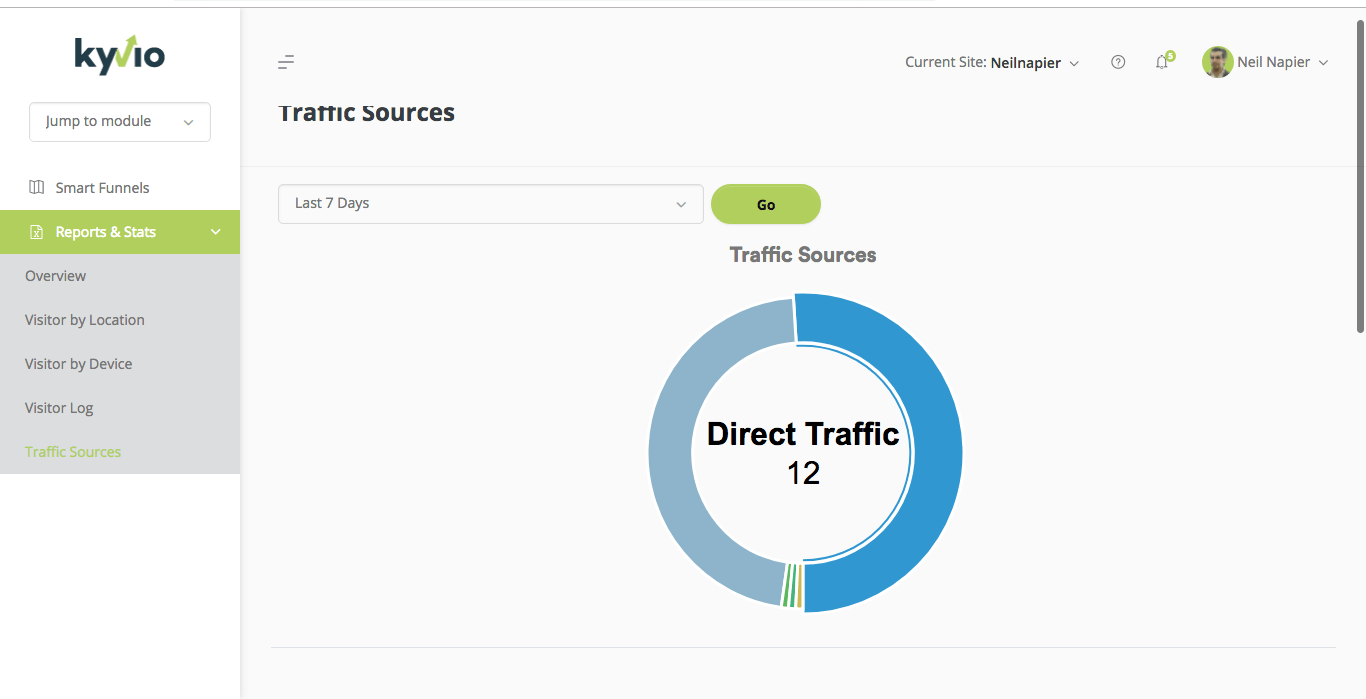
Task: Open the Last 7 Days date range dropdown
Action: (x=491, y=204)
